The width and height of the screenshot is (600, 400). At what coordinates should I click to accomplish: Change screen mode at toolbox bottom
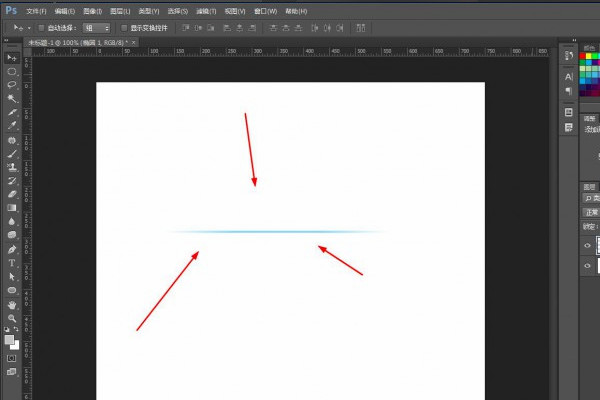[11, 372]
